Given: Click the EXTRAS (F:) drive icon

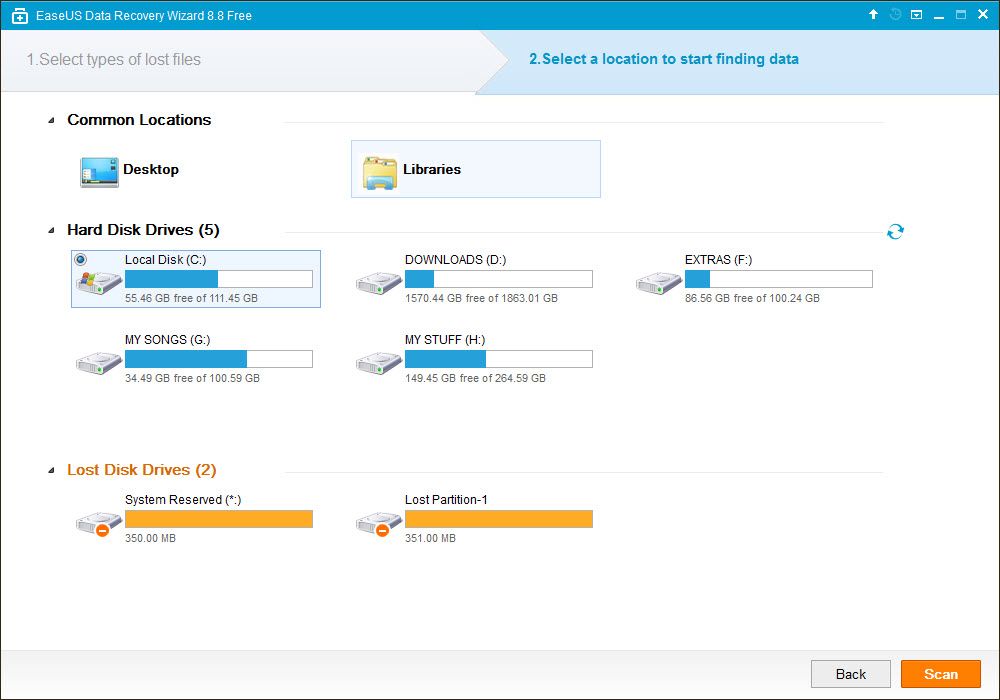Looking at the screenshot, I should [659, 282].
